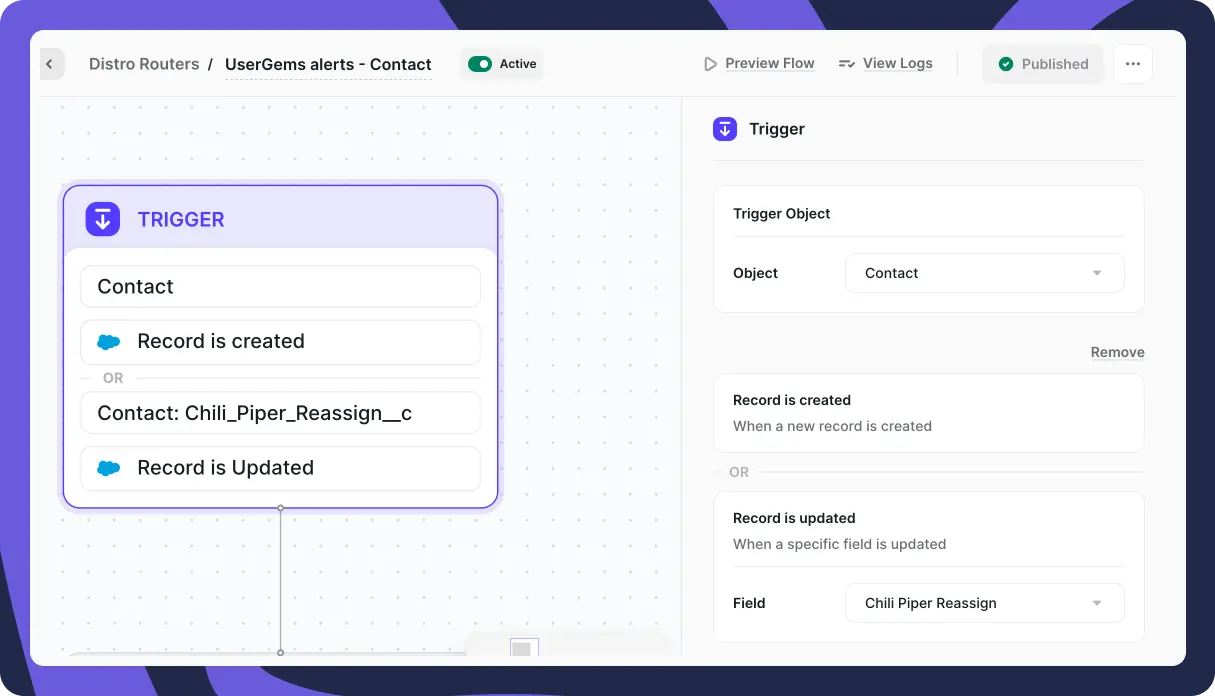Click the Trigger icon in right panel header

pos(725,129)
